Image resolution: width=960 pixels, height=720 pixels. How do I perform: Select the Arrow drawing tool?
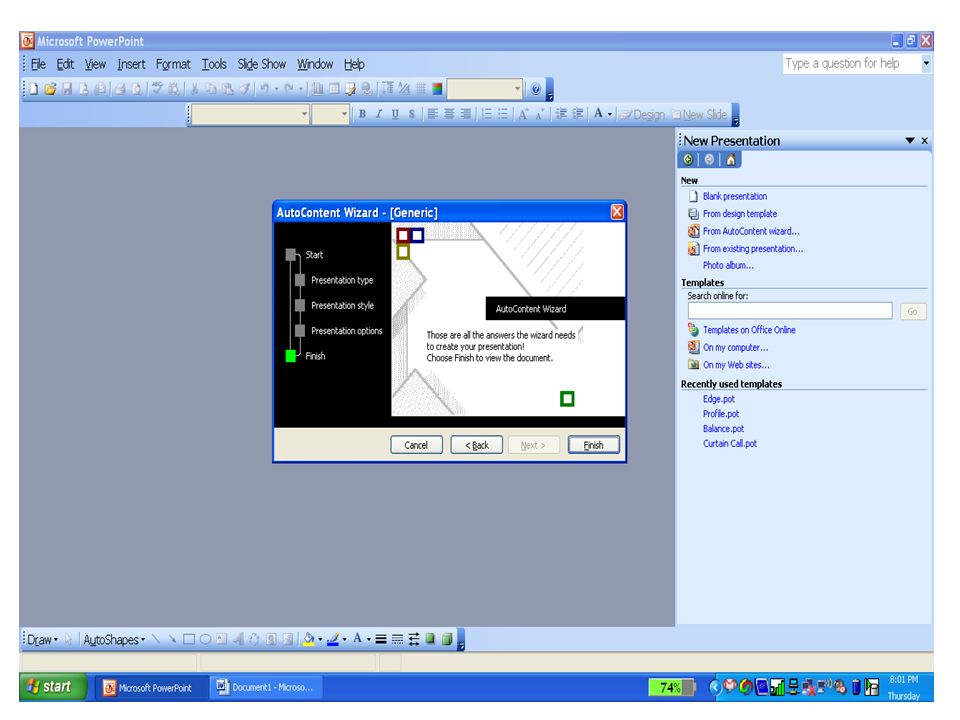coord(172,640)
